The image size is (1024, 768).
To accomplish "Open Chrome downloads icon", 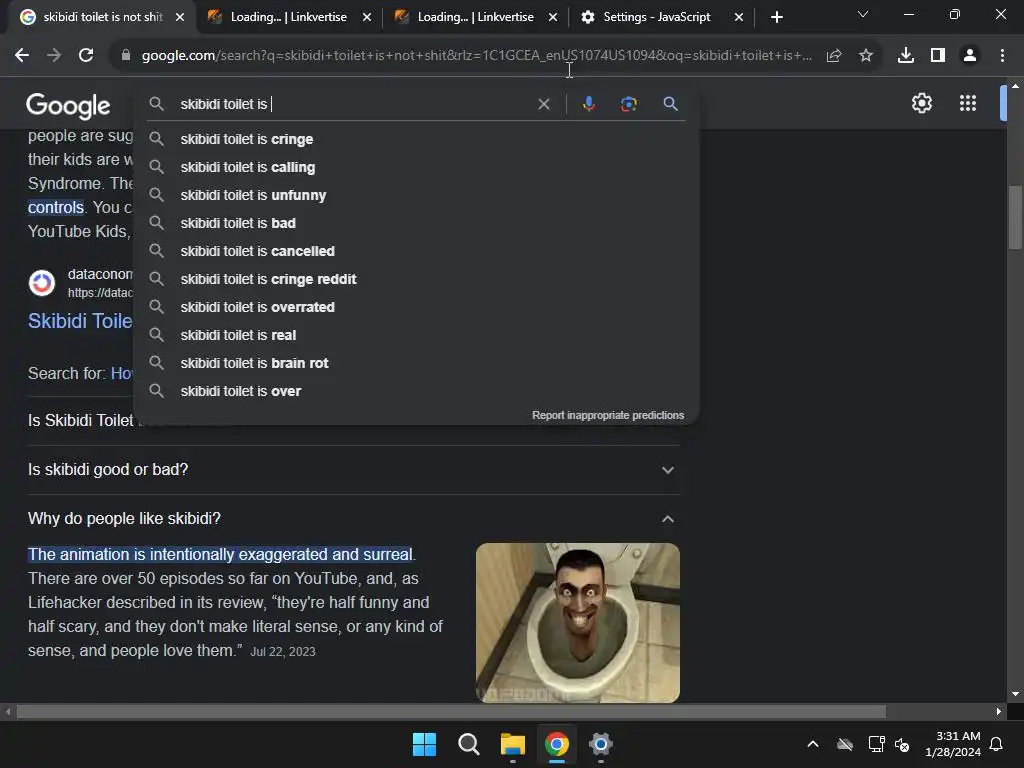I will coord(906,56).
